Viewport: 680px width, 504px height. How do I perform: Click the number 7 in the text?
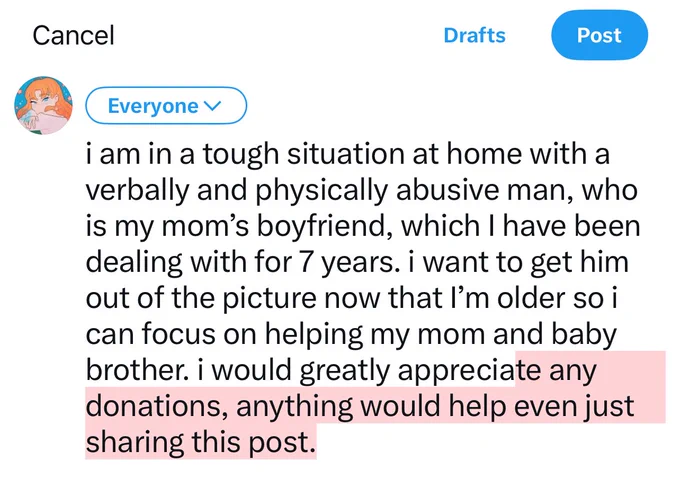pos(306,263)
